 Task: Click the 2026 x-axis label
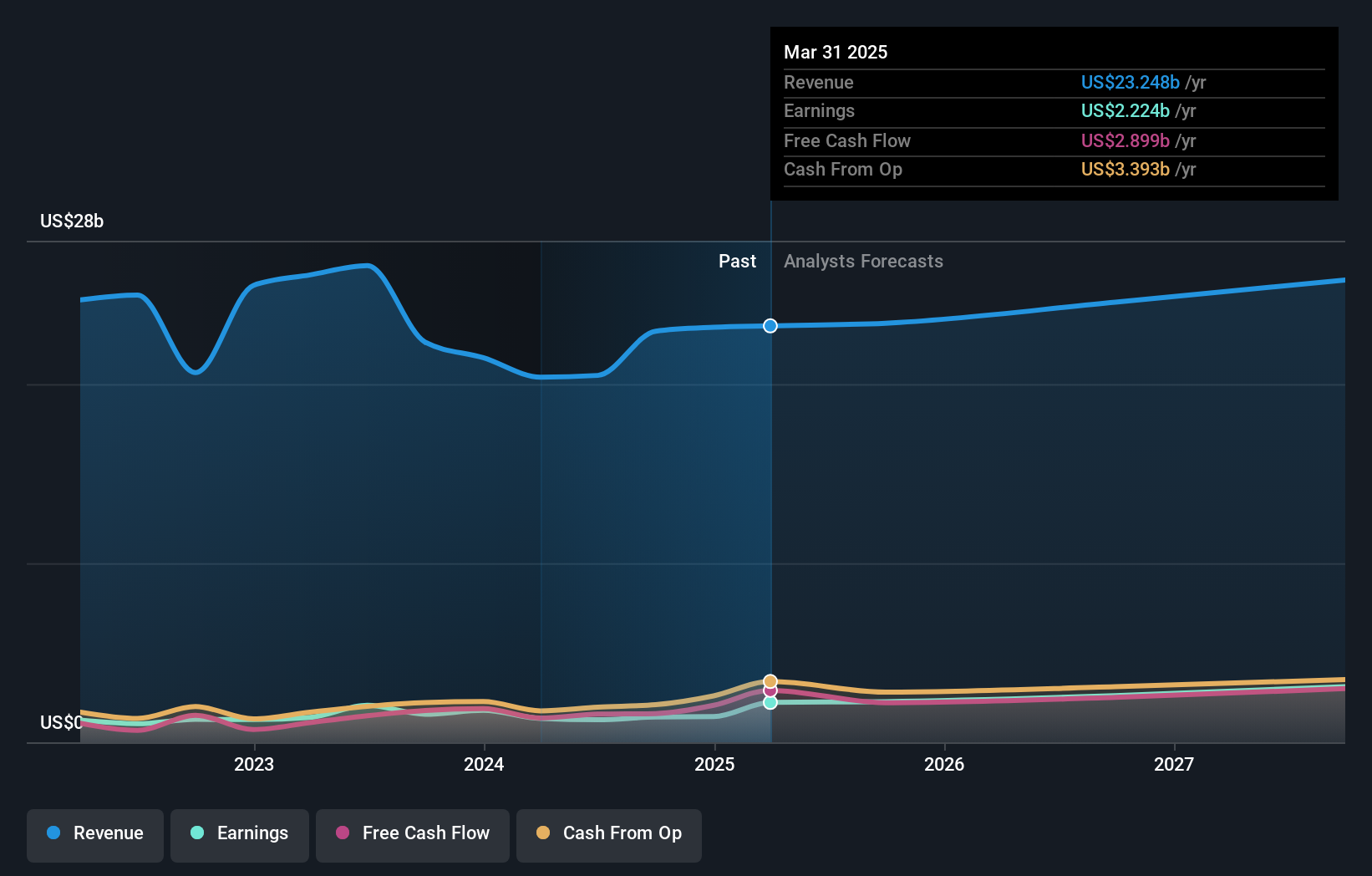click(944, 764)
